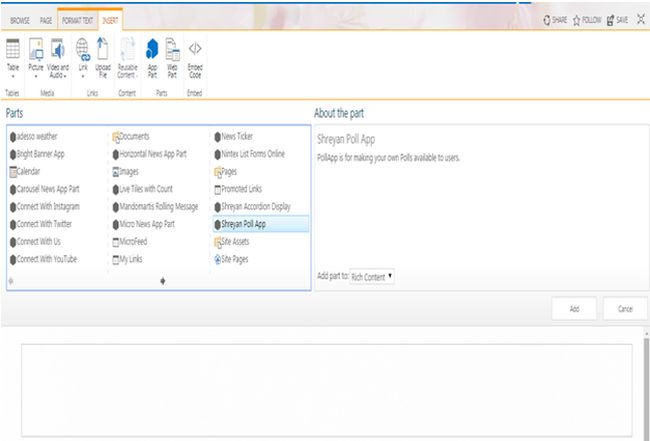
Task: Click inside the page content editing area
Action: coord(327,390)
